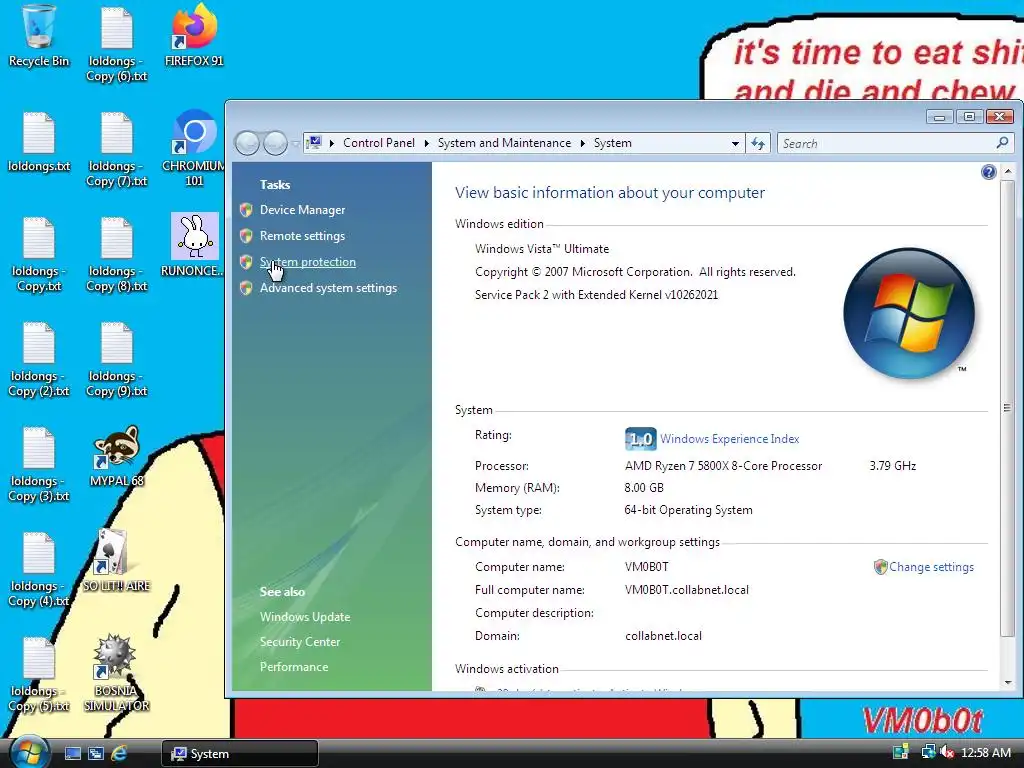Click the search magnifier icon
Screen dimensions: 1024x768
pos(1002,142)
